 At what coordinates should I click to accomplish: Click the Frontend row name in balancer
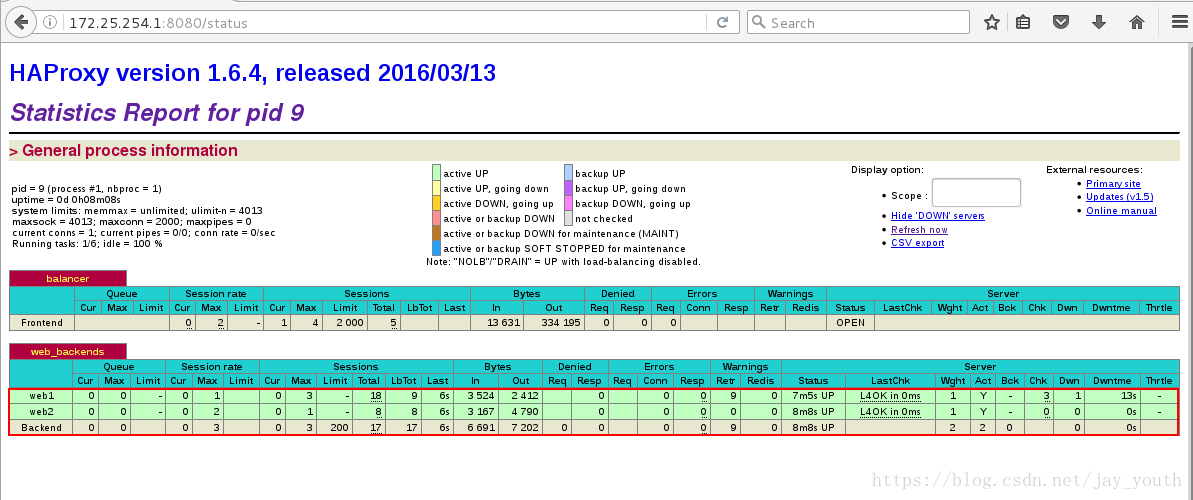point(42,323)
